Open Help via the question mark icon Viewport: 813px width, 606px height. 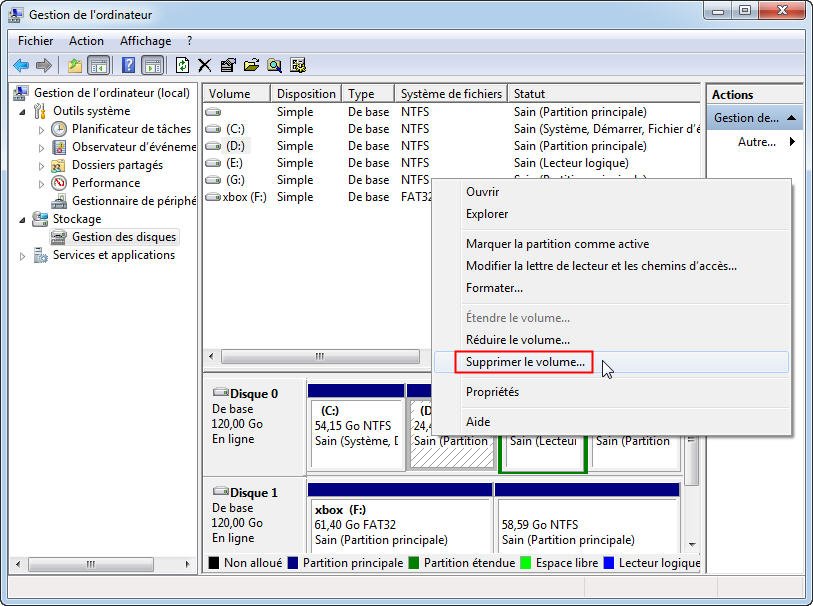(128, 65)
